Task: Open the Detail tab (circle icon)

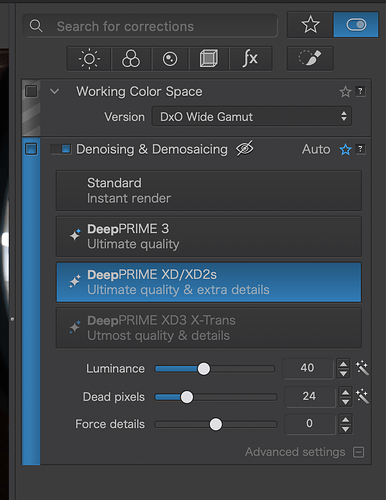Action: pos(170,59)
